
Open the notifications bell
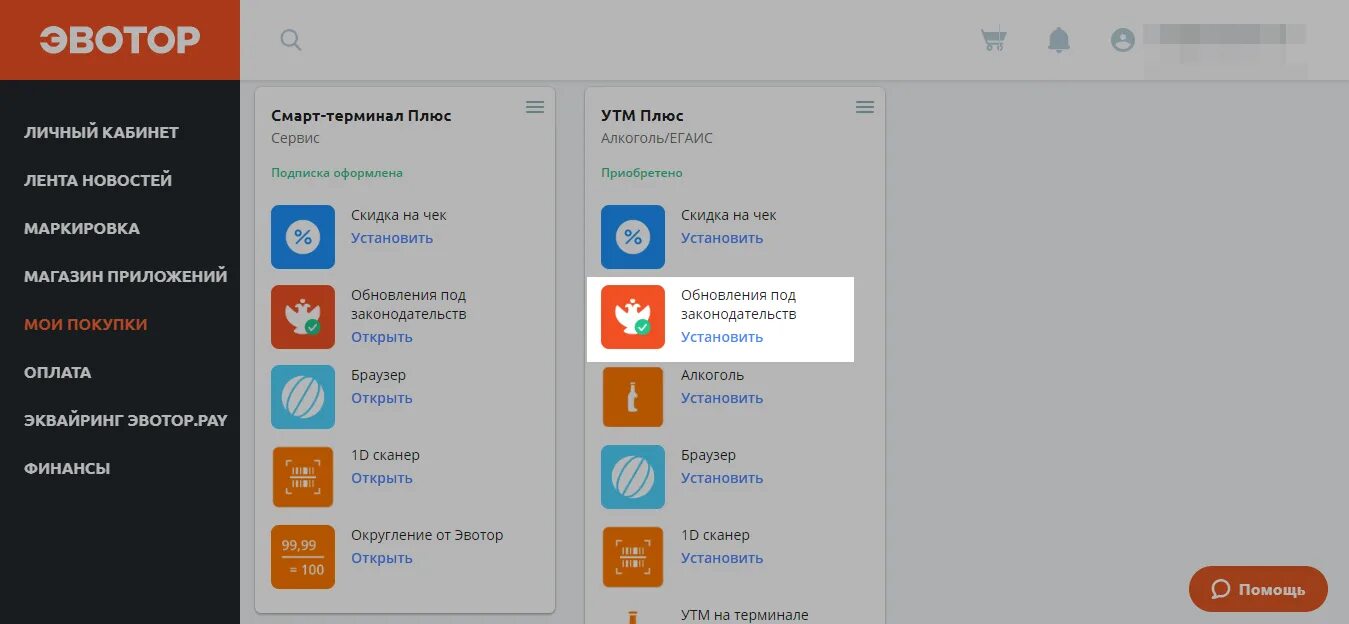1058,40
